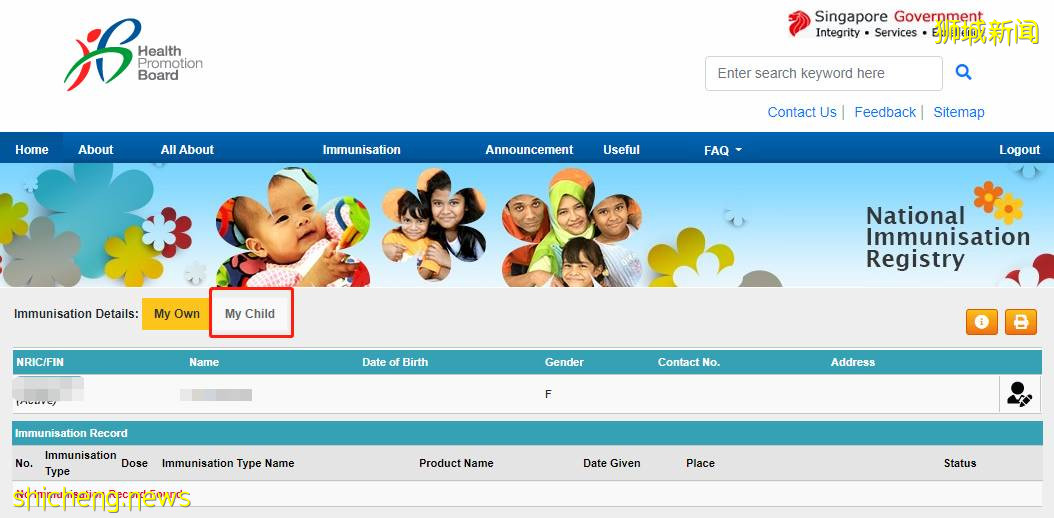Open the Announcement menu item
1054x518 pixels.
(529, 150)
